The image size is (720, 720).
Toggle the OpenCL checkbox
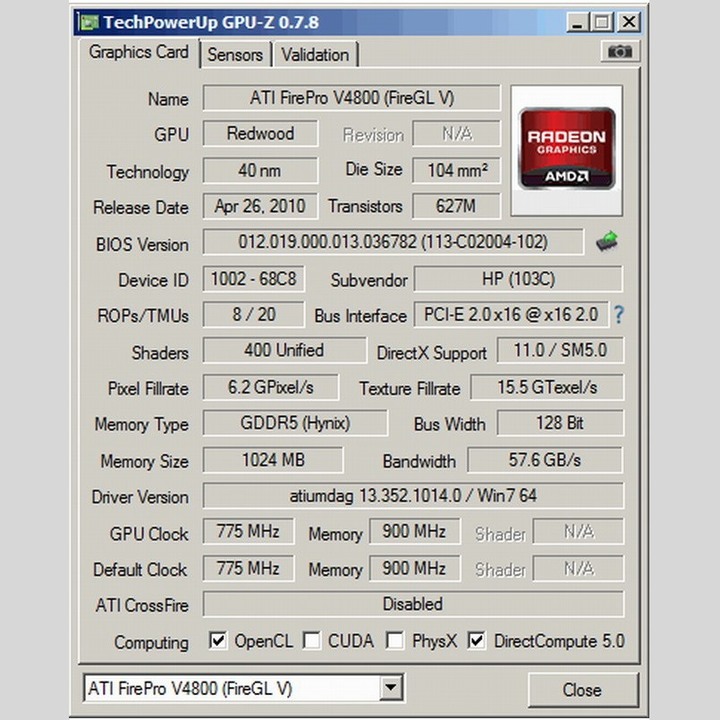point(218,641)
